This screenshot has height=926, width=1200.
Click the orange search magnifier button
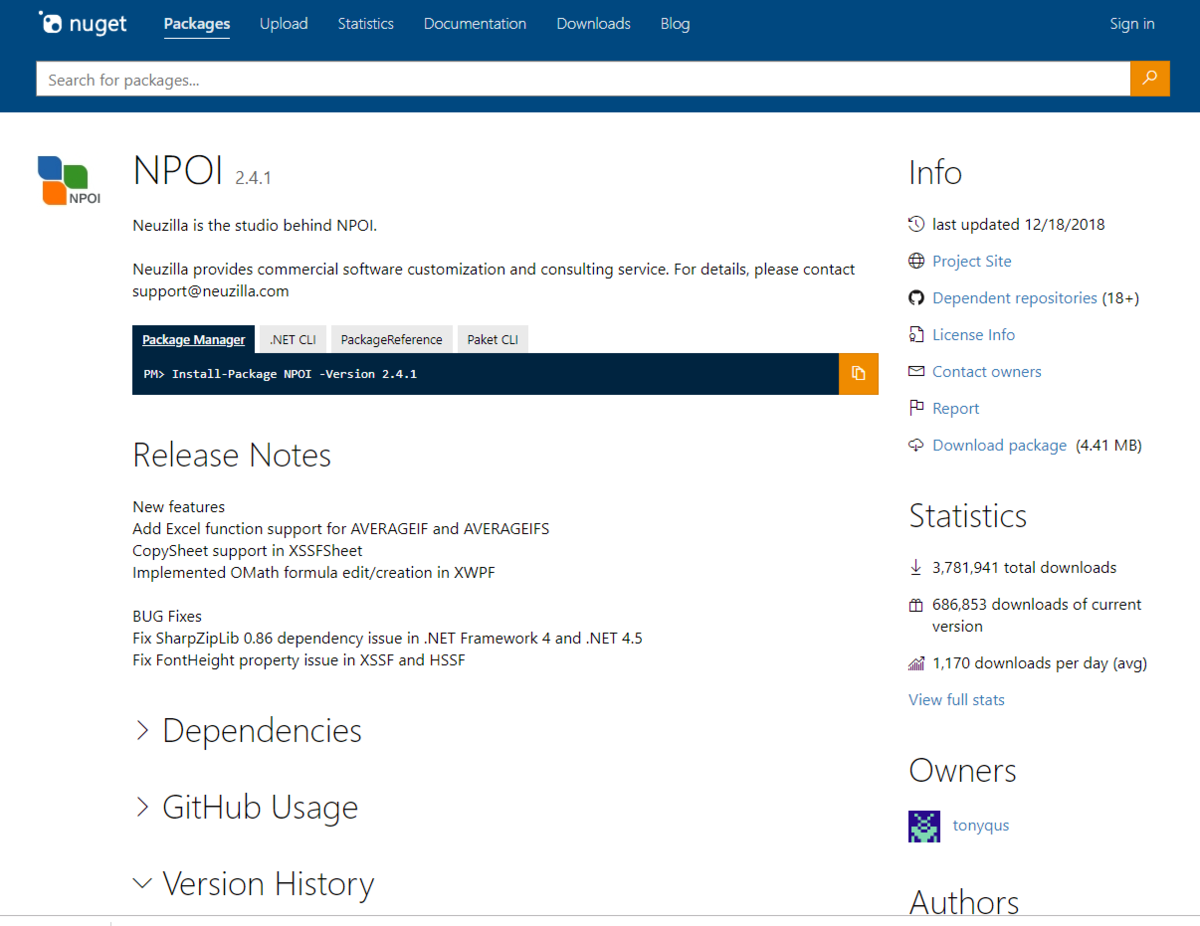click(1150, 79)
